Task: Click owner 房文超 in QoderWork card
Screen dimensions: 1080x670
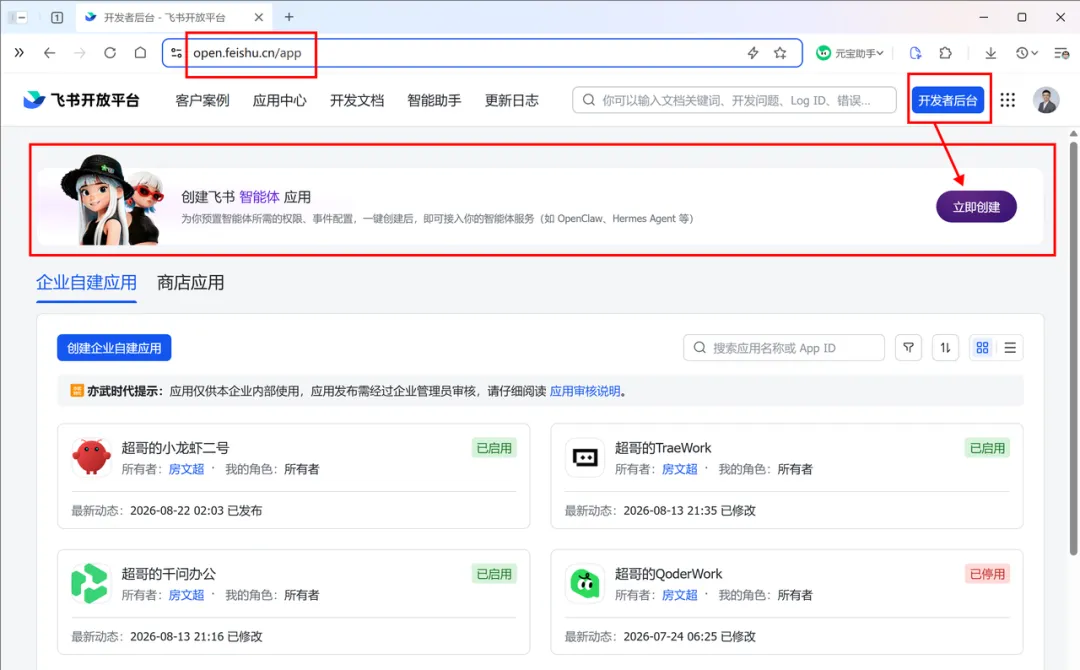Action: pyautogui.click(x=679, y=596)
